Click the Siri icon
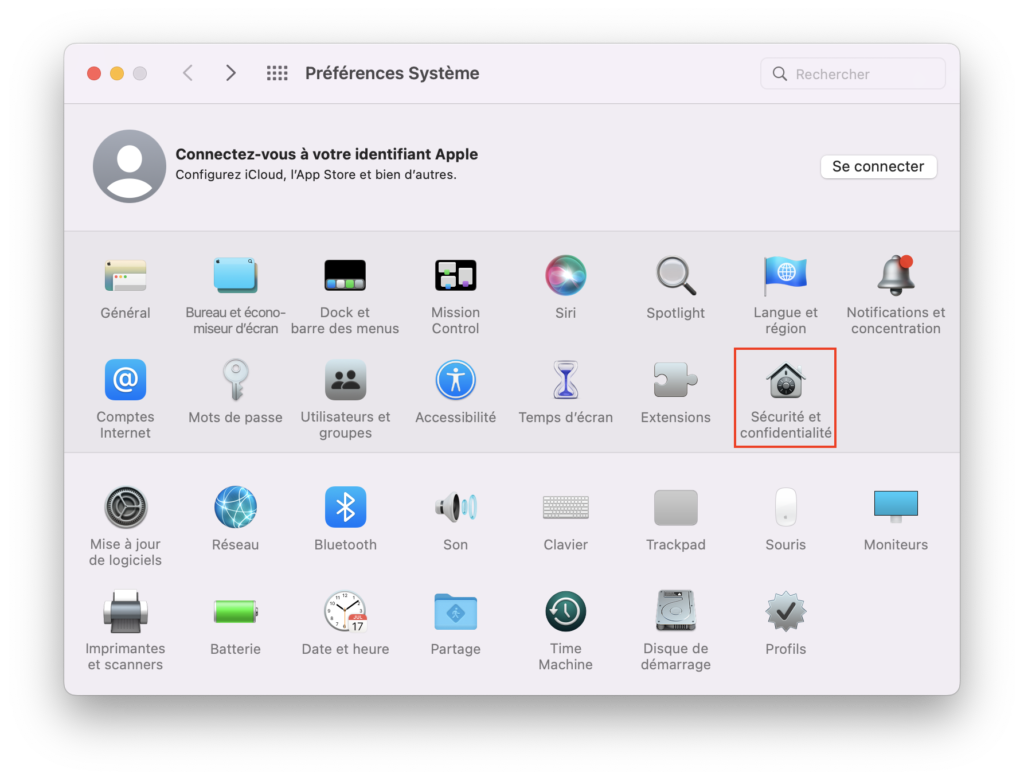 [x=565, y=275]
